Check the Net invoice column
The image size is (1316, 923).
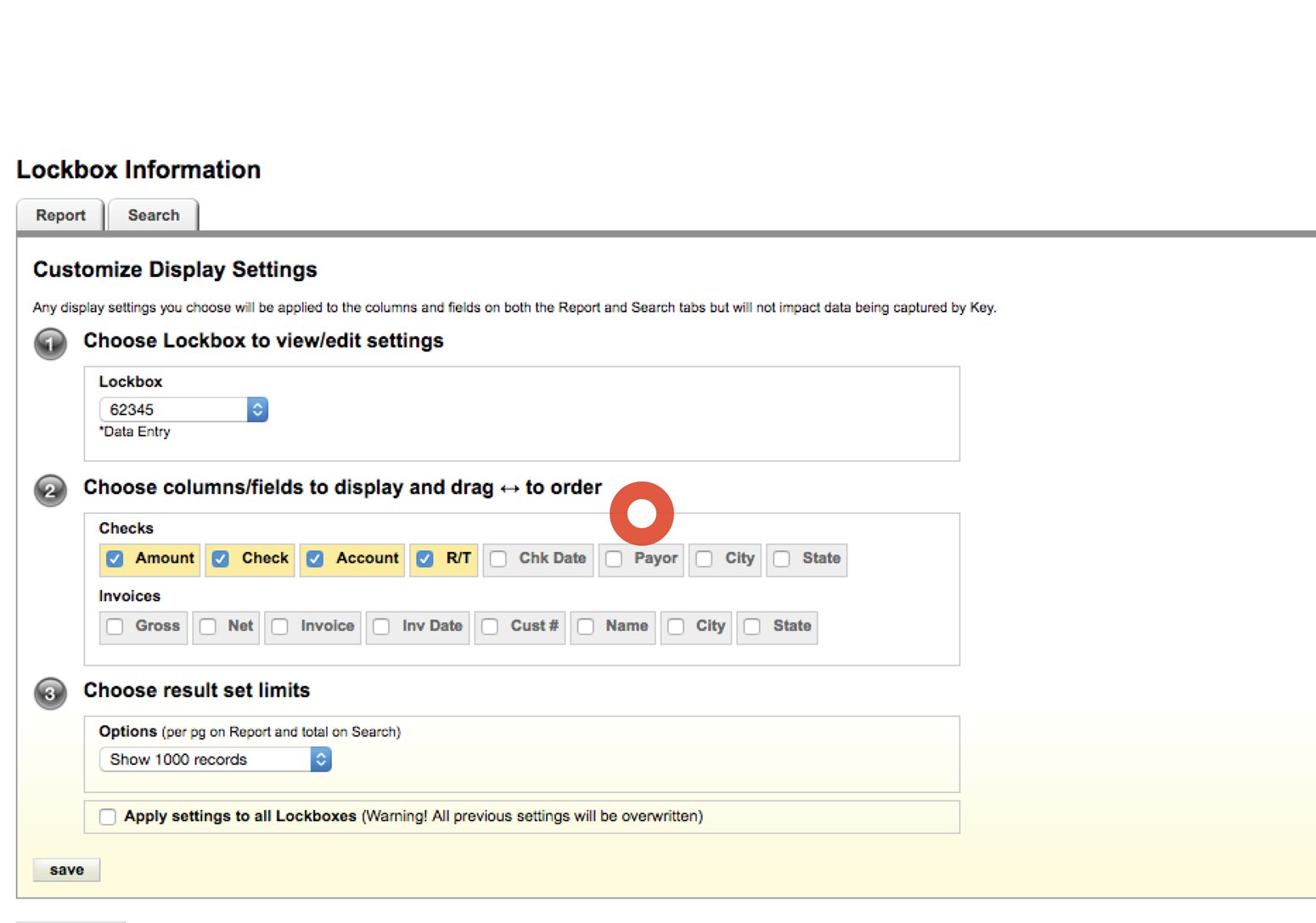tap(209, 627)
